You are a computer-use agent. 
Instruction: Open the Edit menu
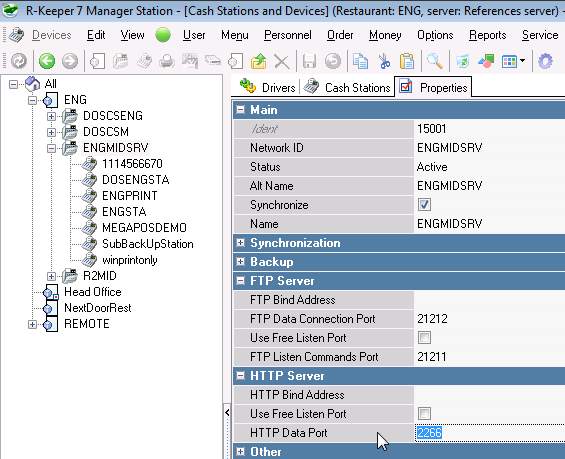pyautogui.click(x=96, y=35)
